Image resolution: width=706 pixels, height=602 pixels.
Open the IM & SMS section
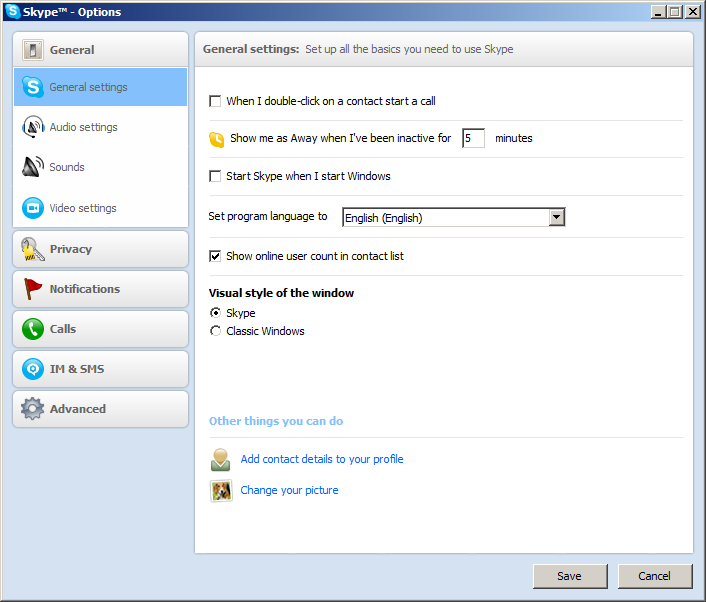click(100, 369)
